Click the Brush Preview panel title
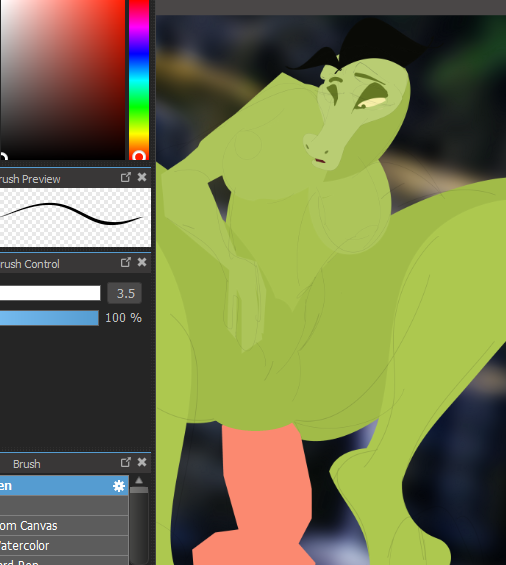Image resolution: width=506 pixels, height=565 pixels. tap(30, 179)
